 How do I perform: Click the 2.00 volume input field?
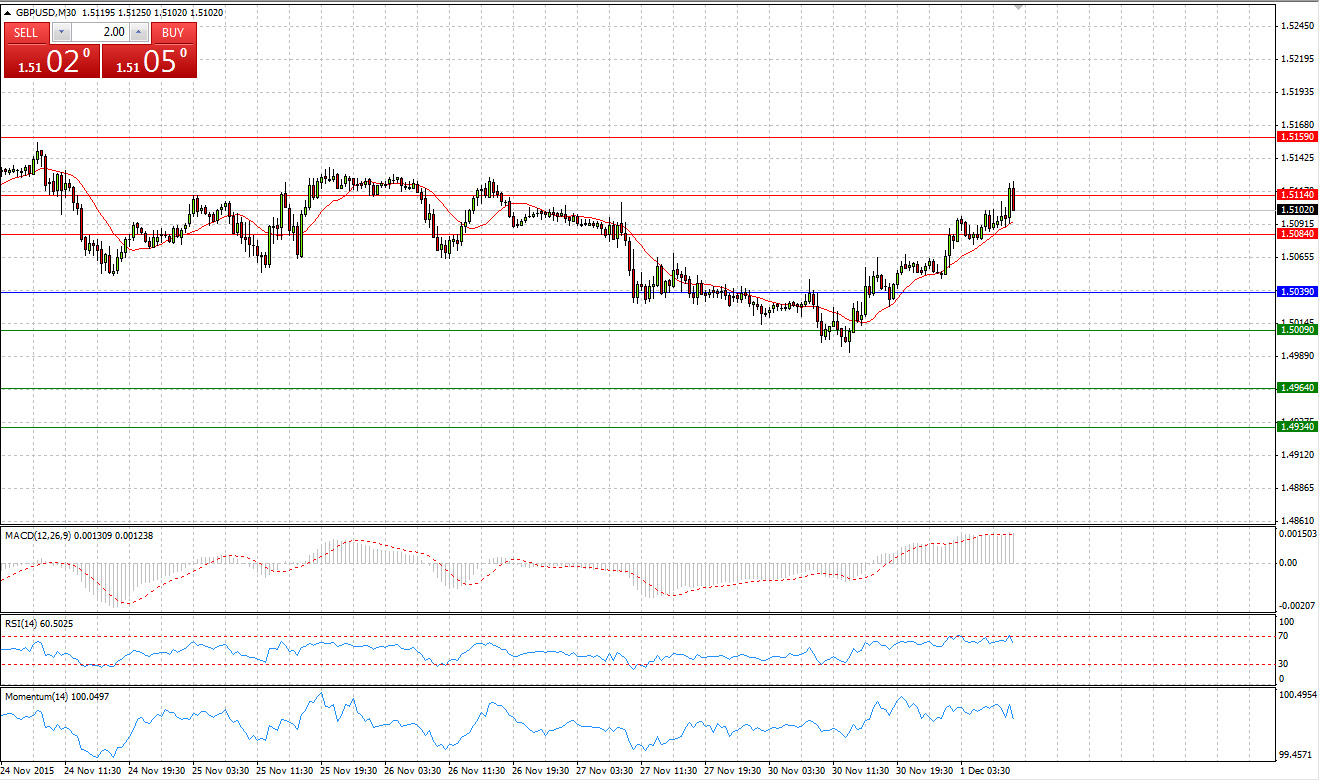click(100, 32)
